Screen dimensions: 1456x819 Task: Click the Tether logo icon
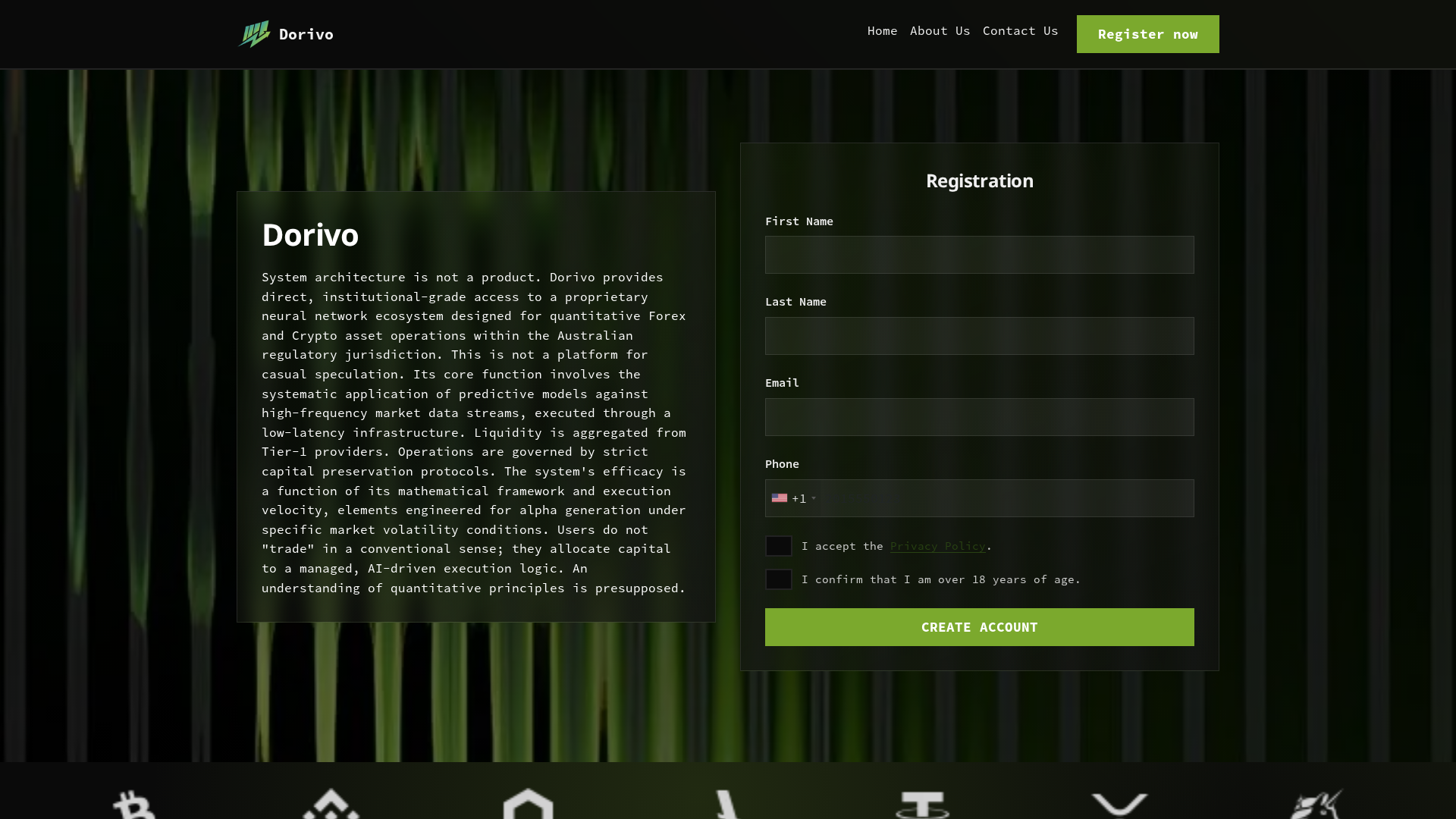click(922, 805)
